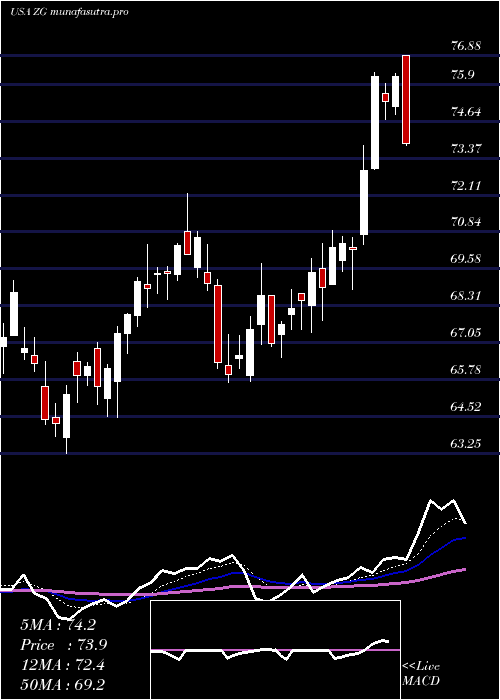This screenshot has width=500, height=700.
Task: Click the 12MA : 72.4 readout
Action: [x=62, y=665]
